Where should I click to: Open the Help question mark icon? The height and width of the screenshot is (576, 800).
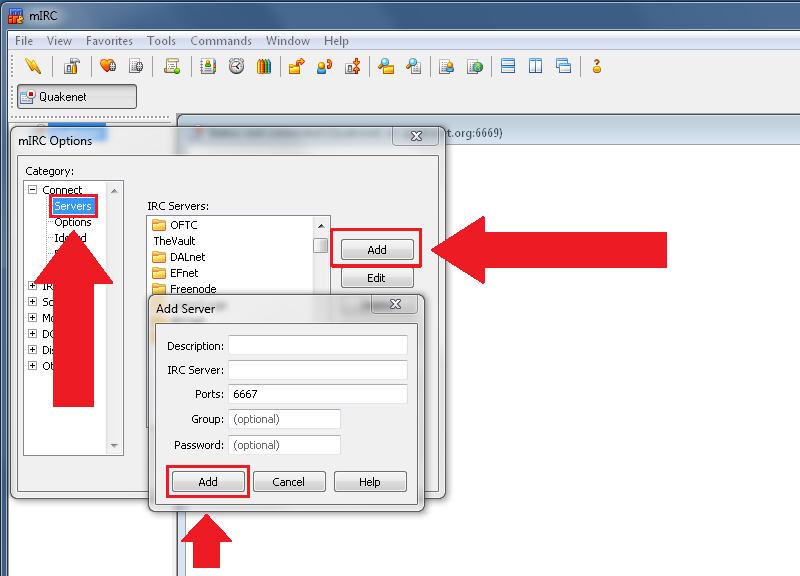pos(597,67)
